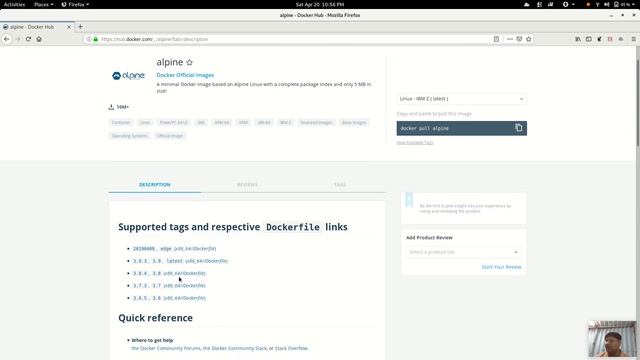Toggle reader view icon in address bar

tap(496, 39)
